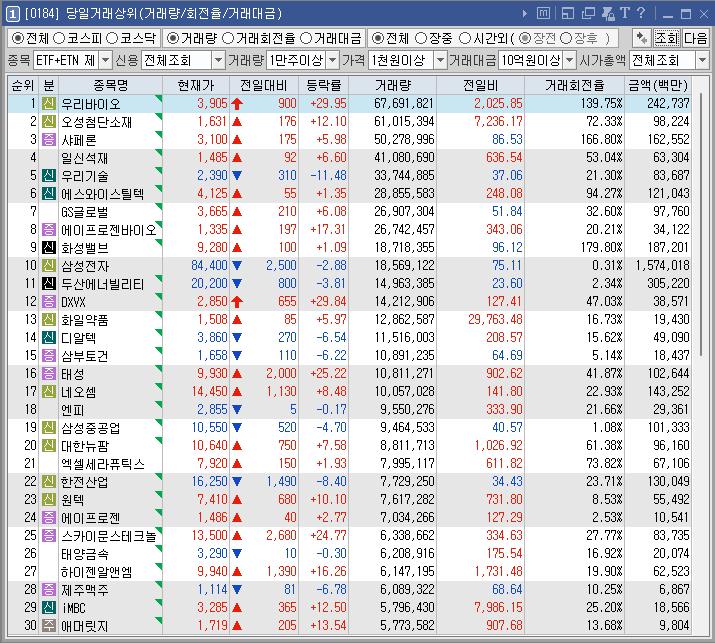715x643 pixels.
Task: Click the right-arrow expand icon in title bar
Action: pyautogui.click(x=525, y=14)
